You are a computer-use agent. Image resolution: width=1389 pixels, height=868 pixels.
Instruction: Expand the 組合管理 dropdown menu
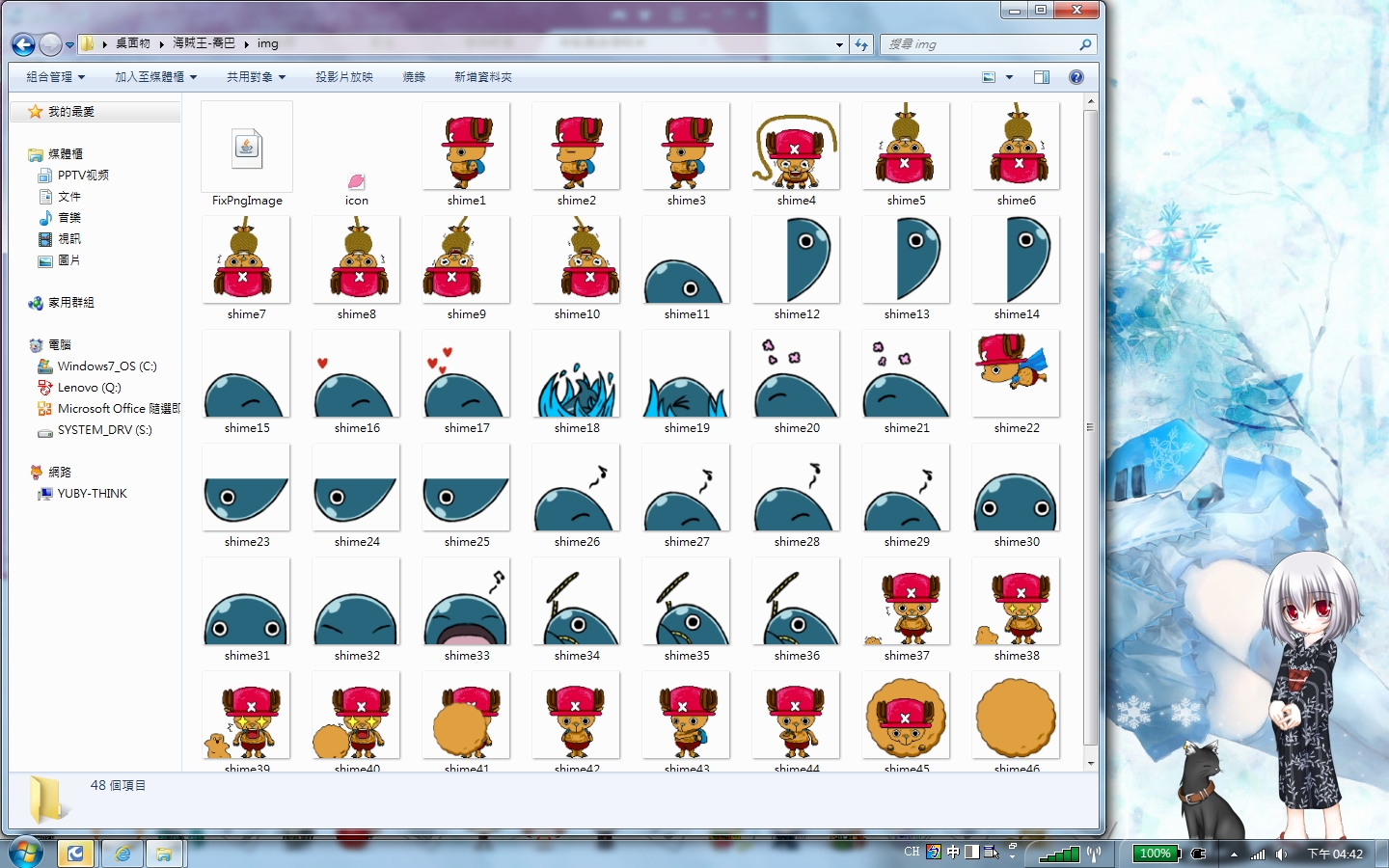click(x=56, y=77)
